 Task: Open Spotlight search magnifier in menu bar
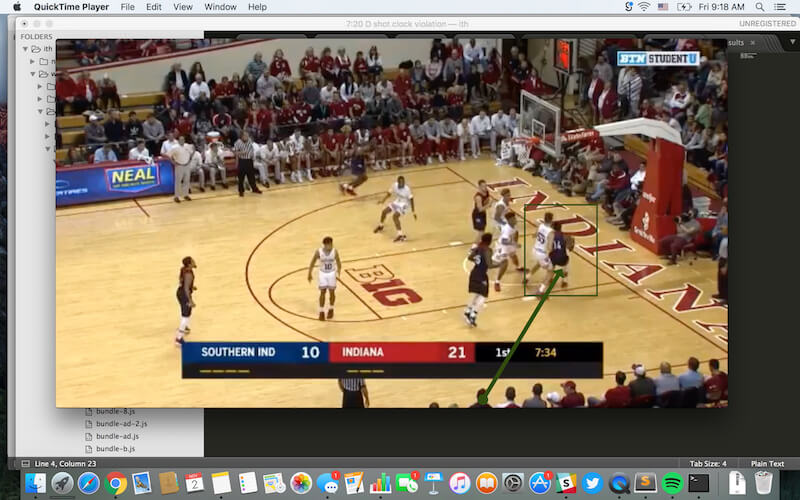[x=760, y=7]
